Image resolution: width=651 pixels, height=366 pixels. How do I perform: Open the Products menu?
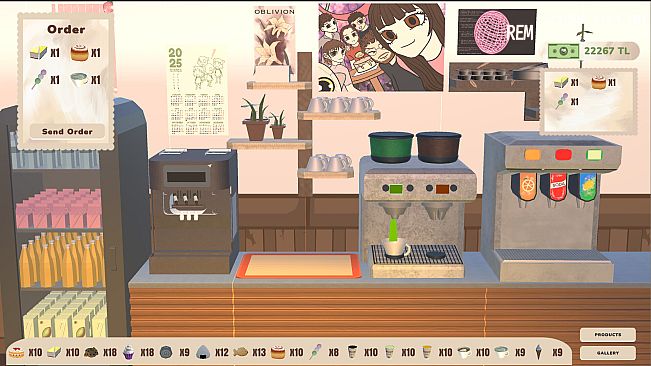pyautogui.click(x=608, y=334)
